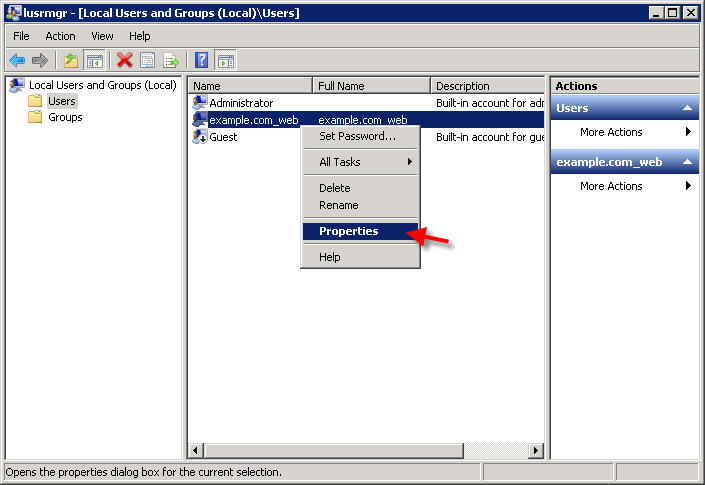
Task: Choose Delete from the context menu
Action: (361, 188)
